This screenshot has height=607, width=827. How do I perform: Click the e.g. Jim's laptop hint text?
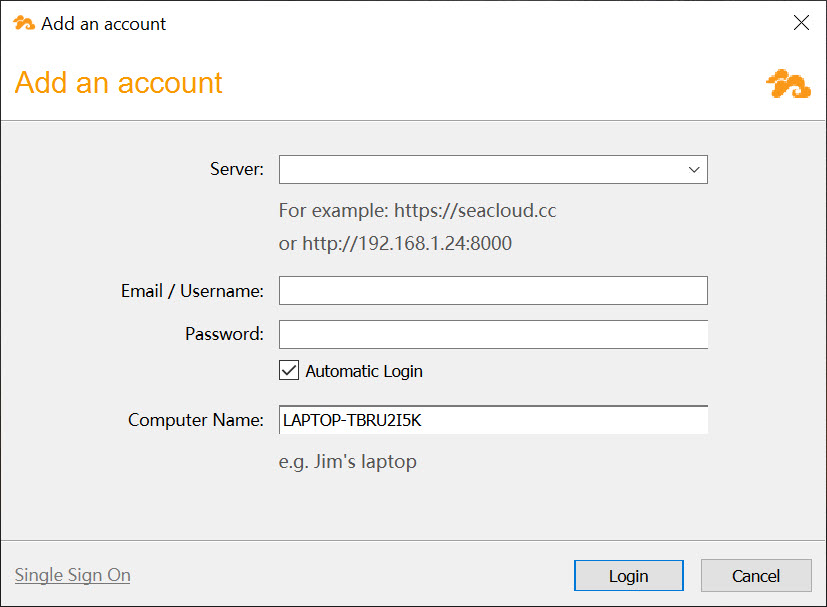point(348,461)
